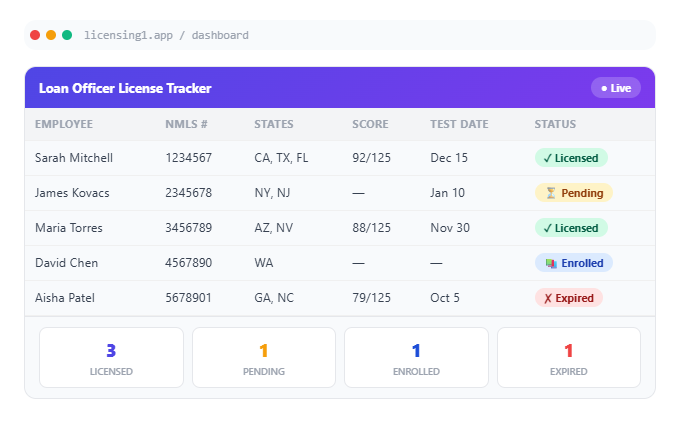This screenshot has width=680, height=423.
Task: Click the green maximize window dot
Action: [67, 35]
